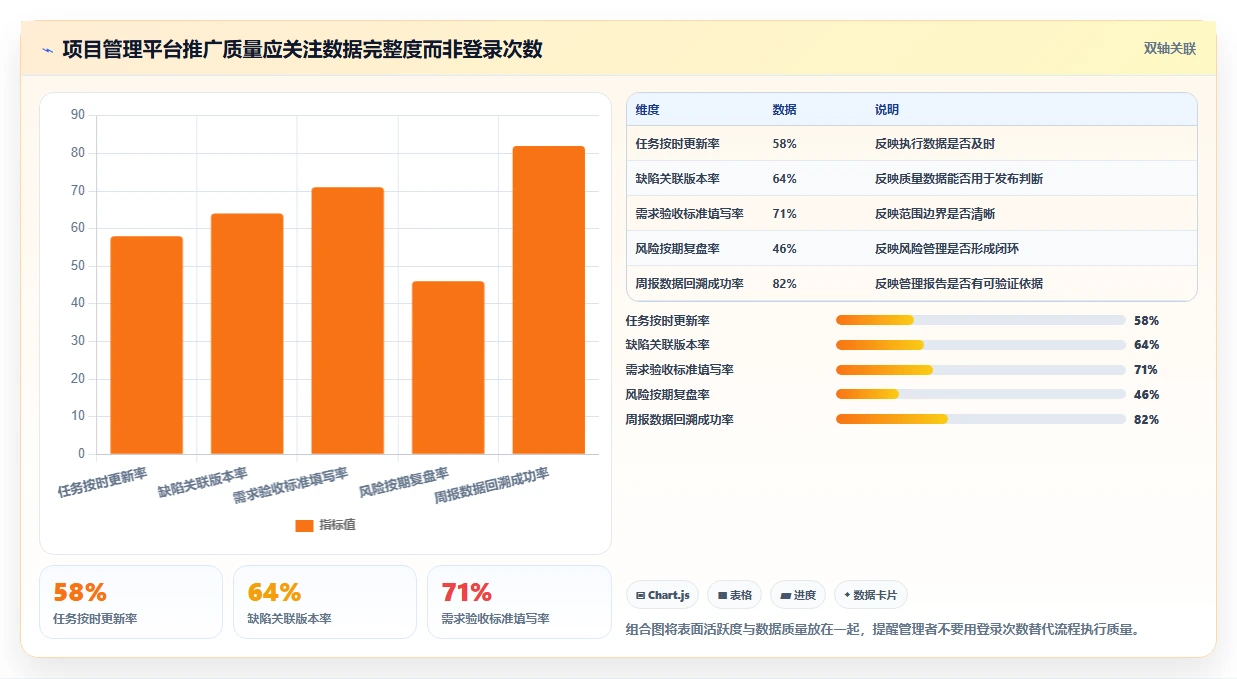The image size is (1237, 679).
Task: Click the 反映质量数据能否用于发布判断 description cell
Action: 959,179
